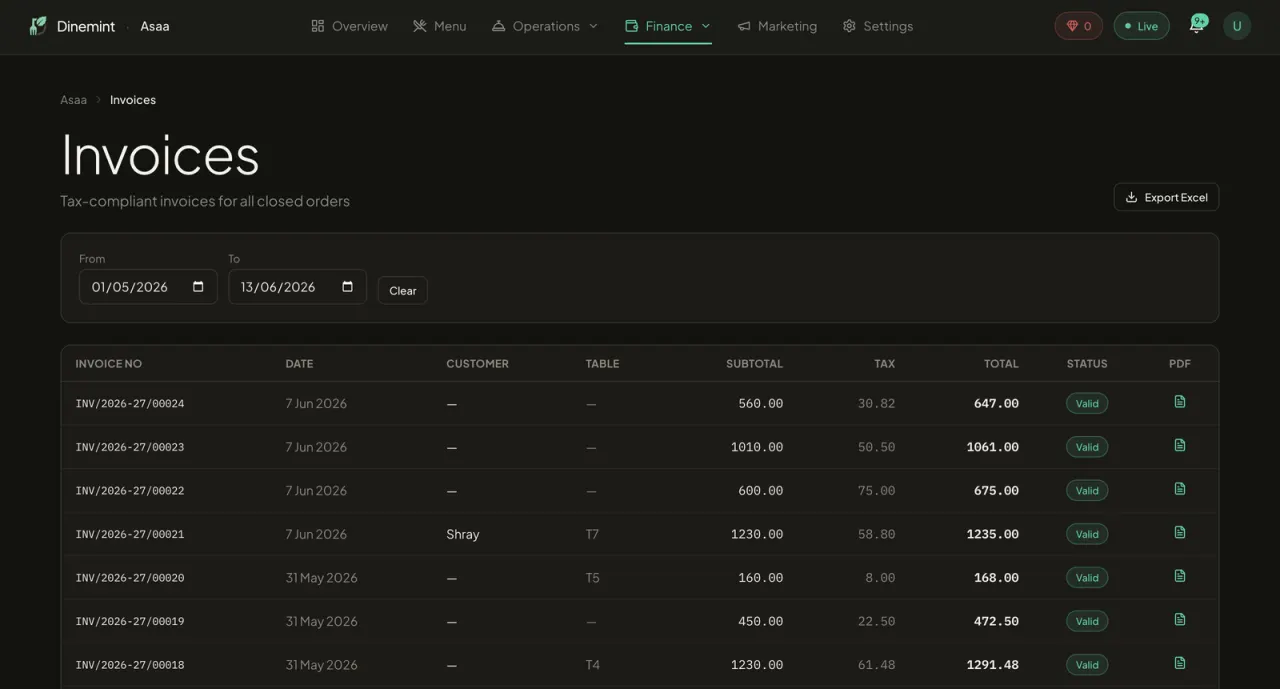Click the Asaa restaurant name in header
Viewport: 1280px width, 689px height.
tap(155, 26)
